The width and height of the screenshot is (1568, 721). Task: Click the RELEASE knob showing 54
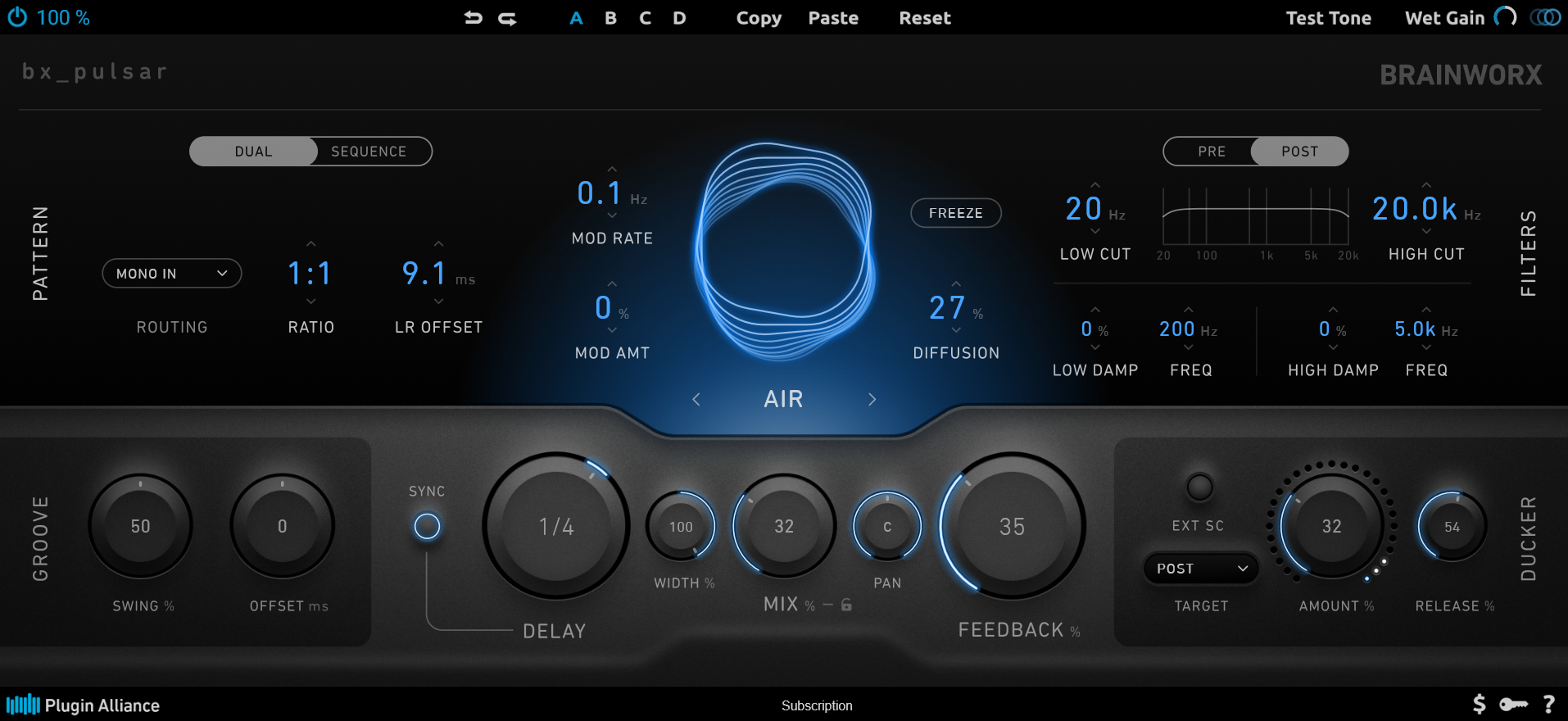click(x=1452, y=527)
